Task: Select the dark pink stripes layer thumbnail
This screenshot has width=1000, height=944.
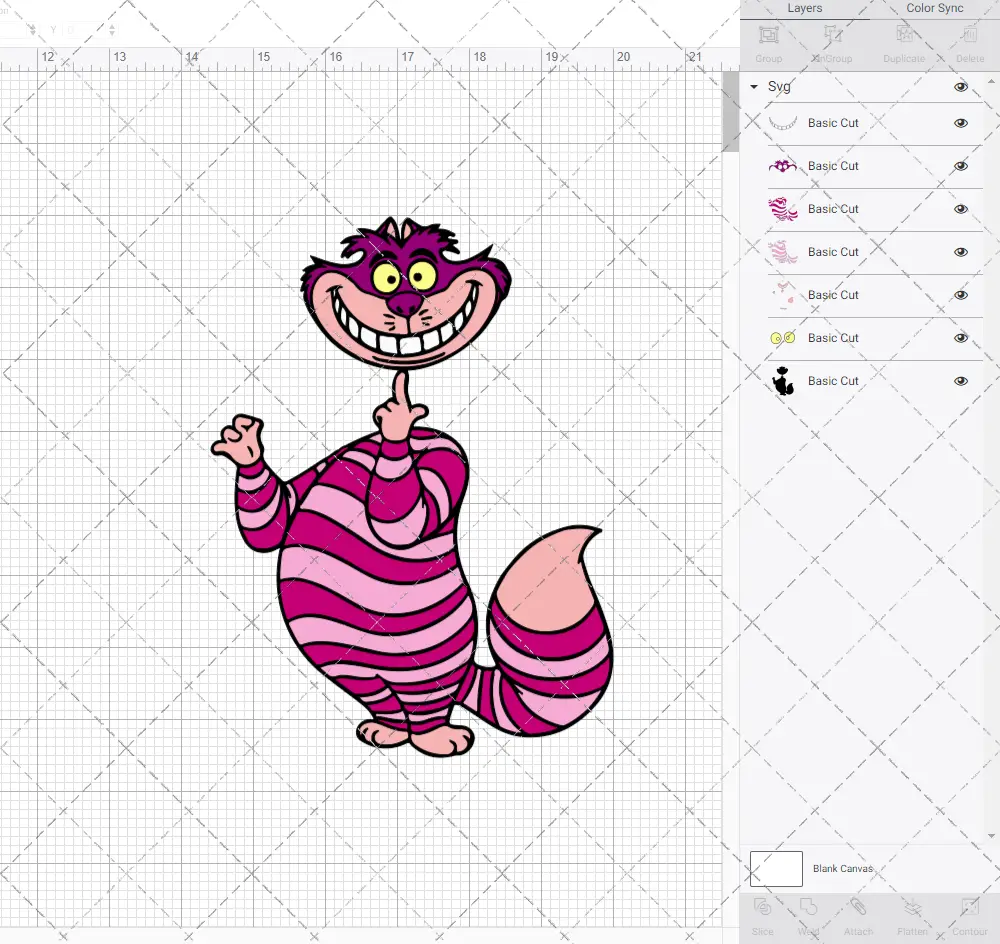Action: click(x=783, y=209)
